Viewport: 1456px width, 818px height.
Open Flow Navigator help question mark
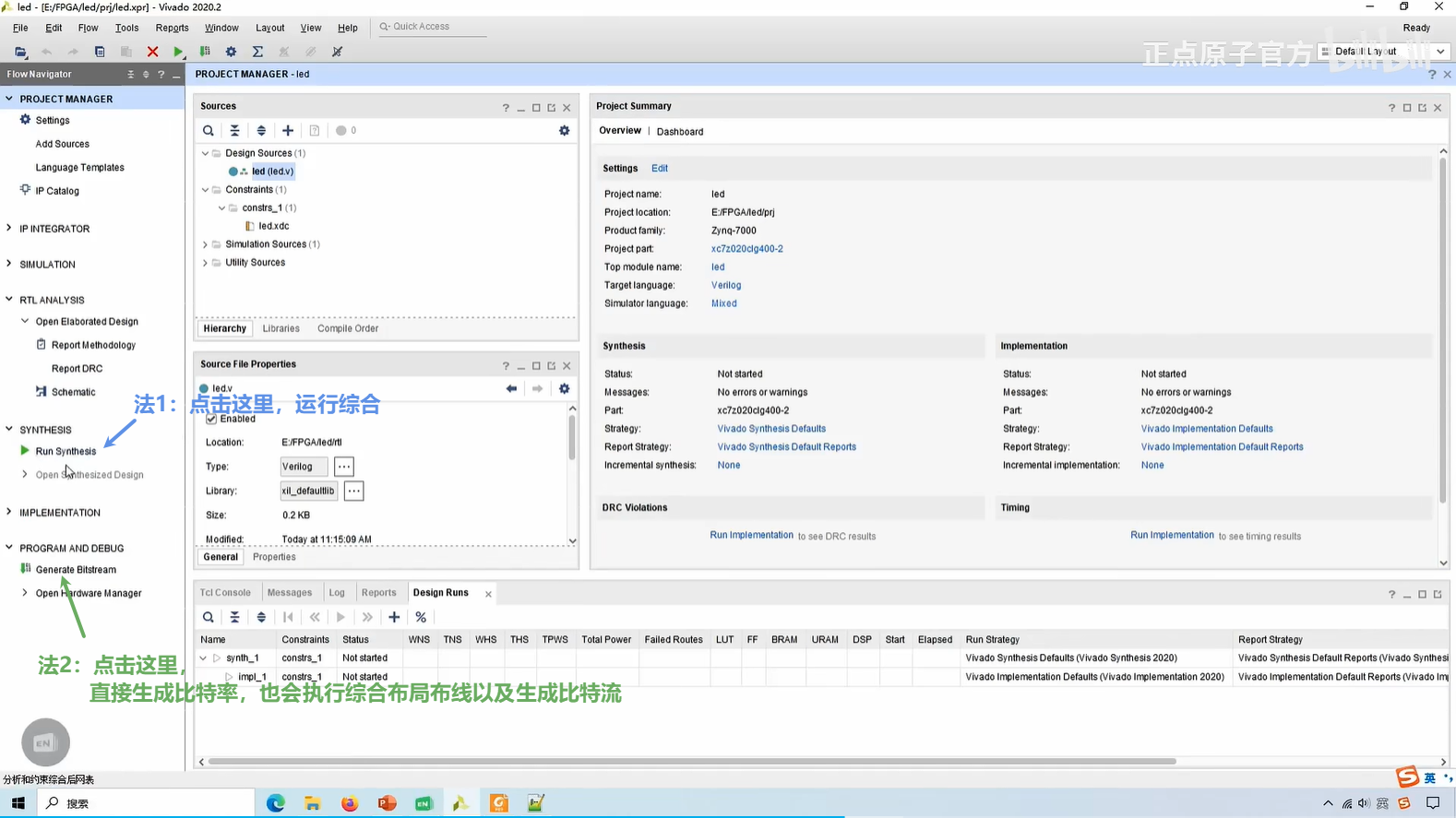161,74
